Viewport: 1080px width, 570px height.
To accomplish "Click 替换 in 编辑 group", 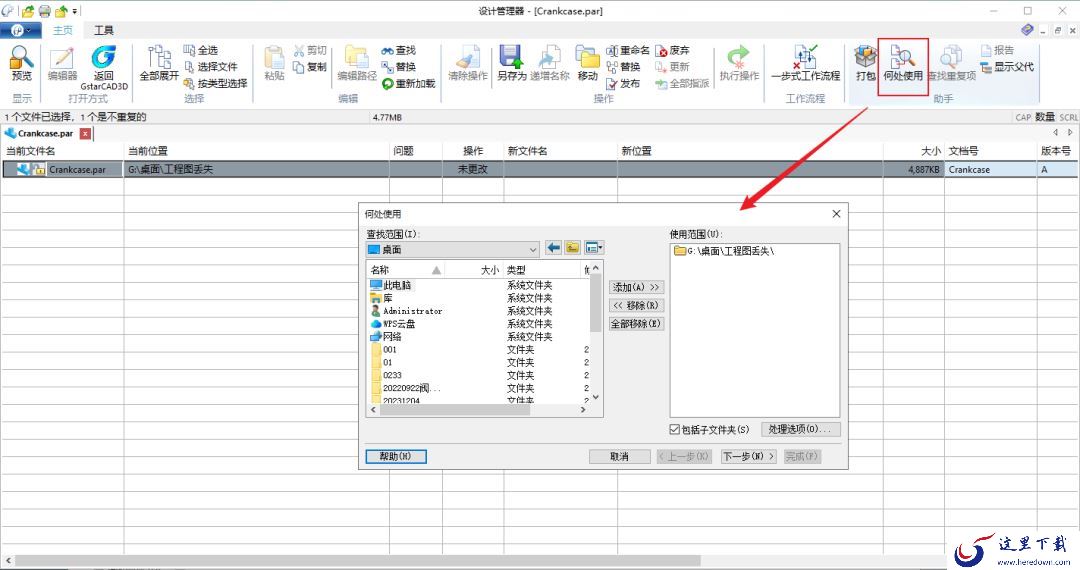I will tap(399, 67).
